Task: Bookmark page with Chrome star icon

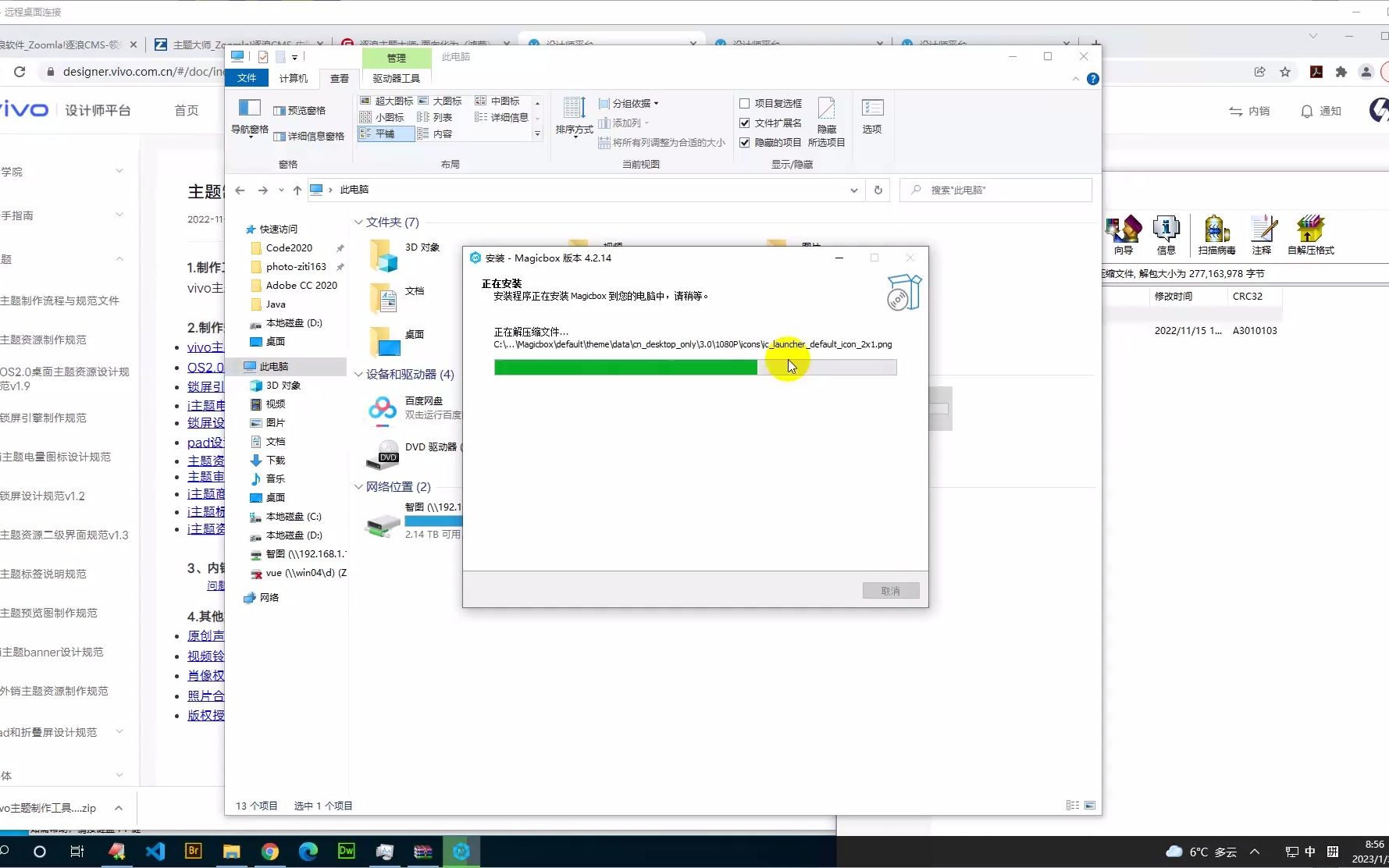Action: (x=1285, y=72)
